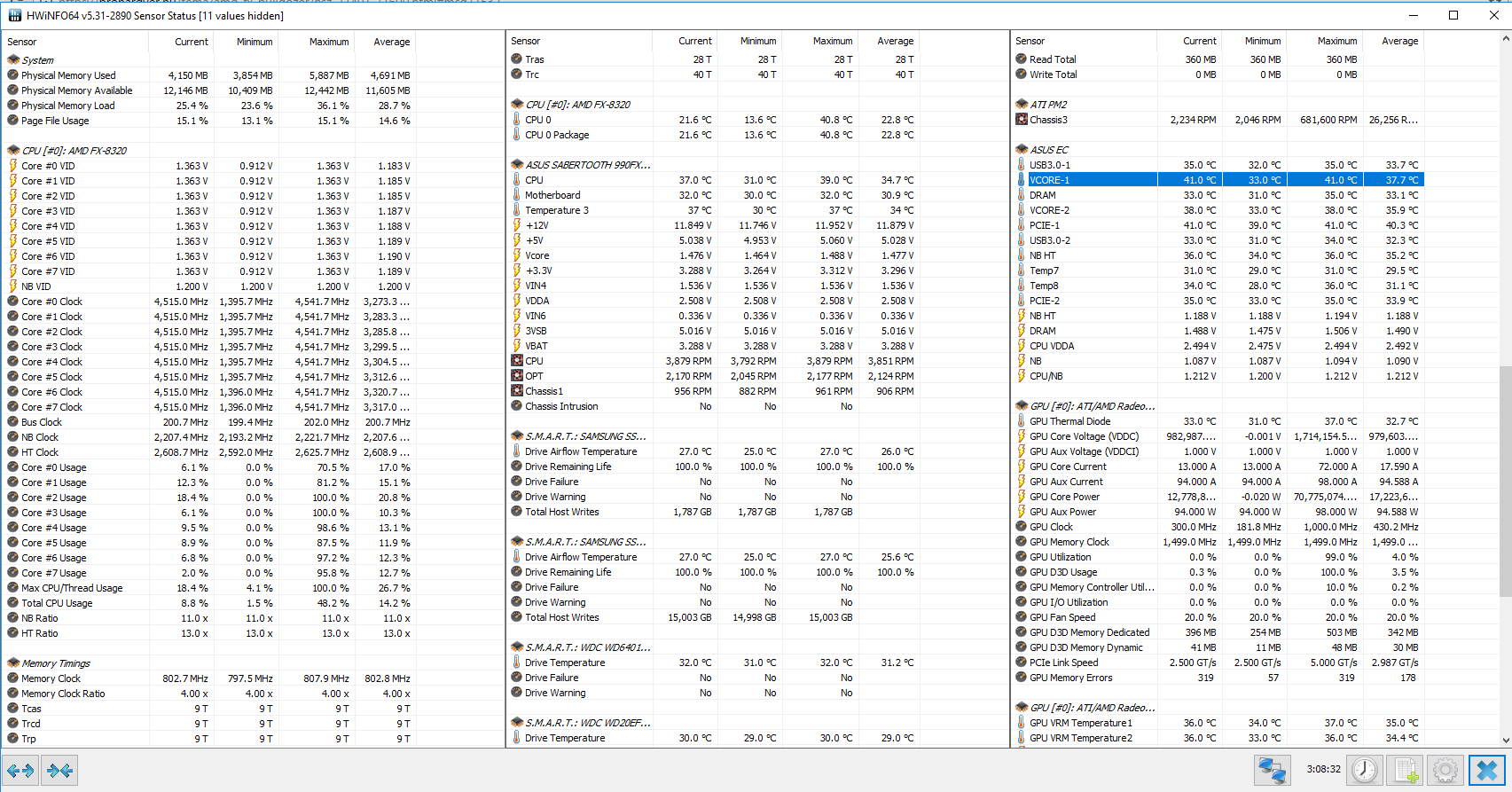The height and width of the screenshot is (792, 1512).
Task: Click the vertical scrollbar thumb
Action: click(1506, 481)
